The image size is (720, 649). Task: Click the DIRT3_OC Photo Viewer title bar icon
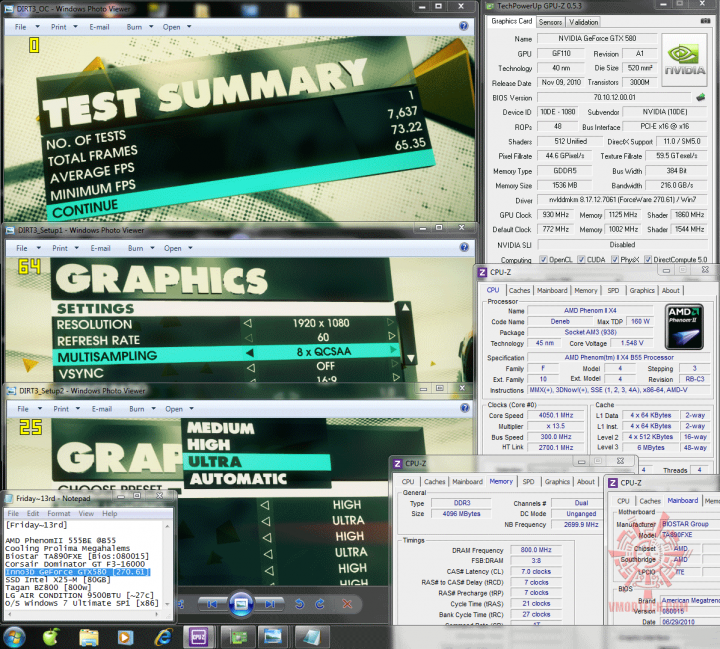click(10, 9)
